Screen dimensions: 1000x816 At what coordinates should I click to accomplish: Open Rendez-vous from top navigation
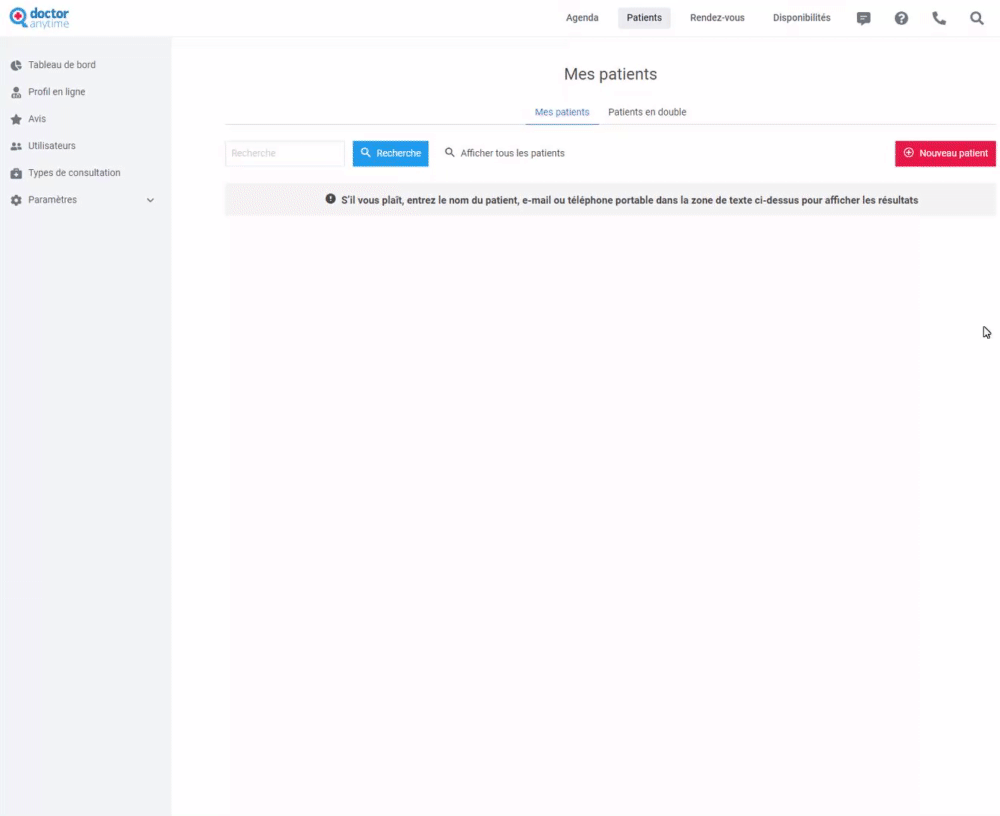[x=717, y=18]
